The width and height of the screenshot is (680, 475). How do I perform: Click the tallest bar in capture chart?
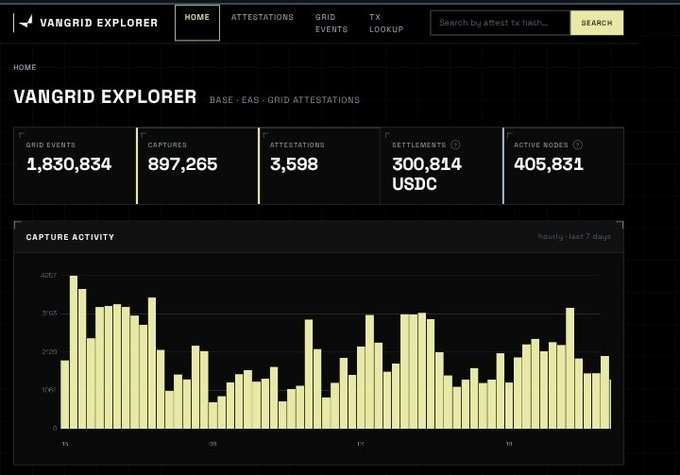74,352
